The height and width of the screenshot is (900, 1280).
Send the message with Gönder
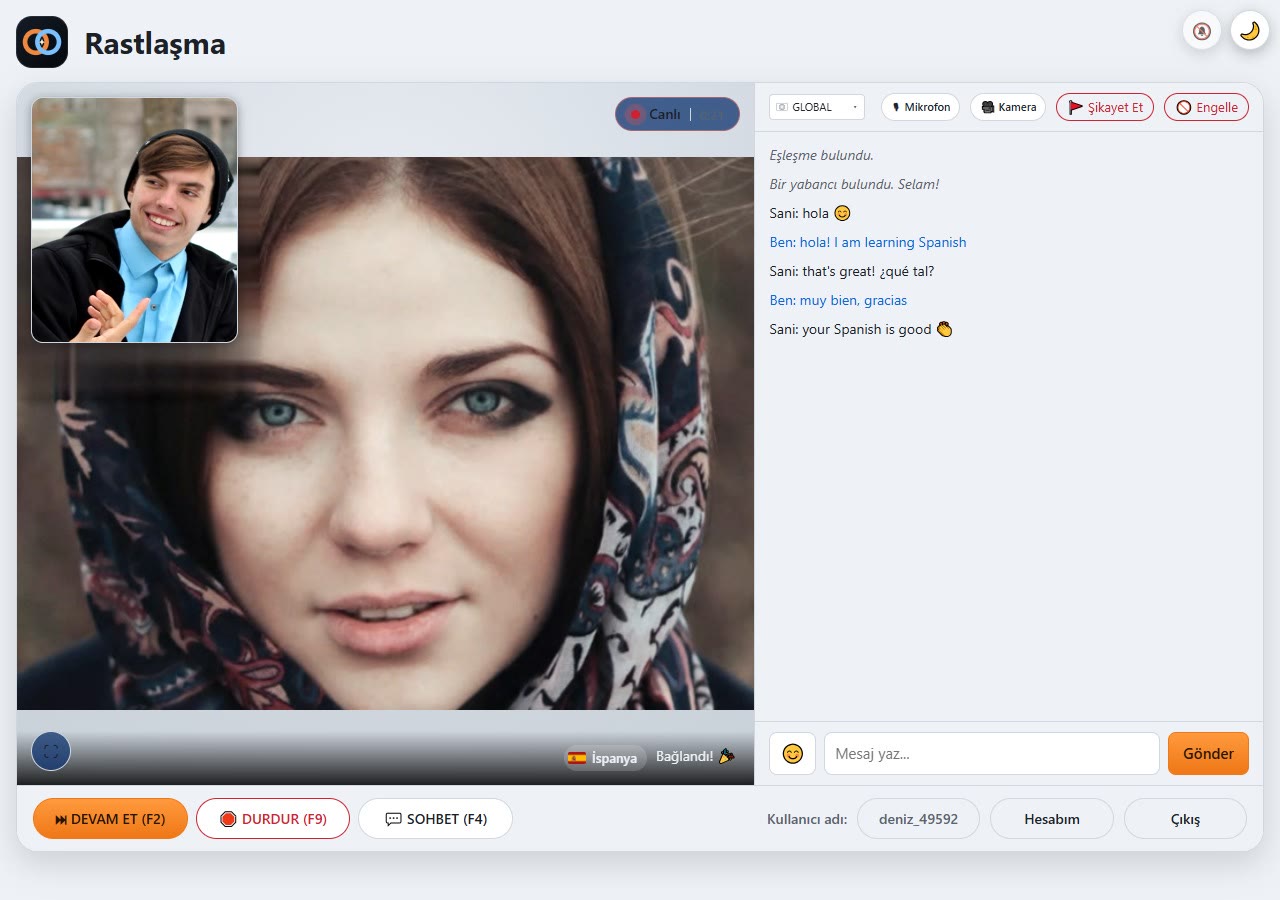click(x=1208, y=754)
